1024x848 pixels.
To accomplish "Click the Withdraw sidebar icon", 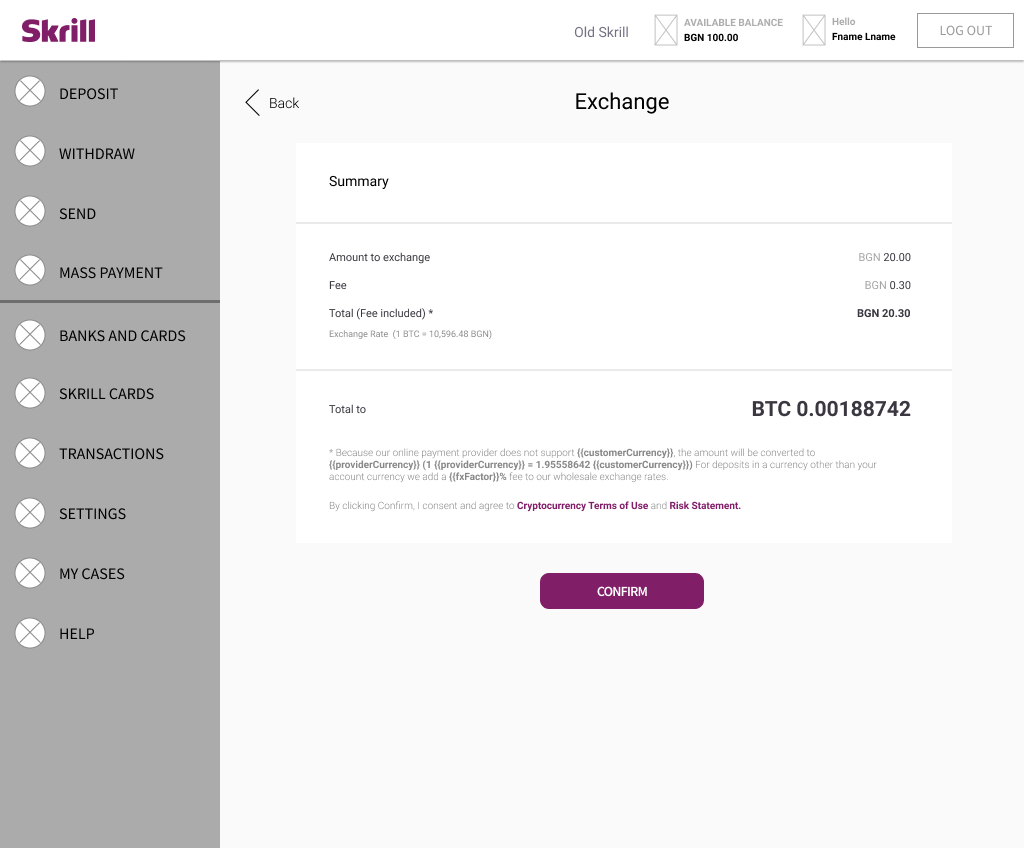I will [x=30, y=152].
